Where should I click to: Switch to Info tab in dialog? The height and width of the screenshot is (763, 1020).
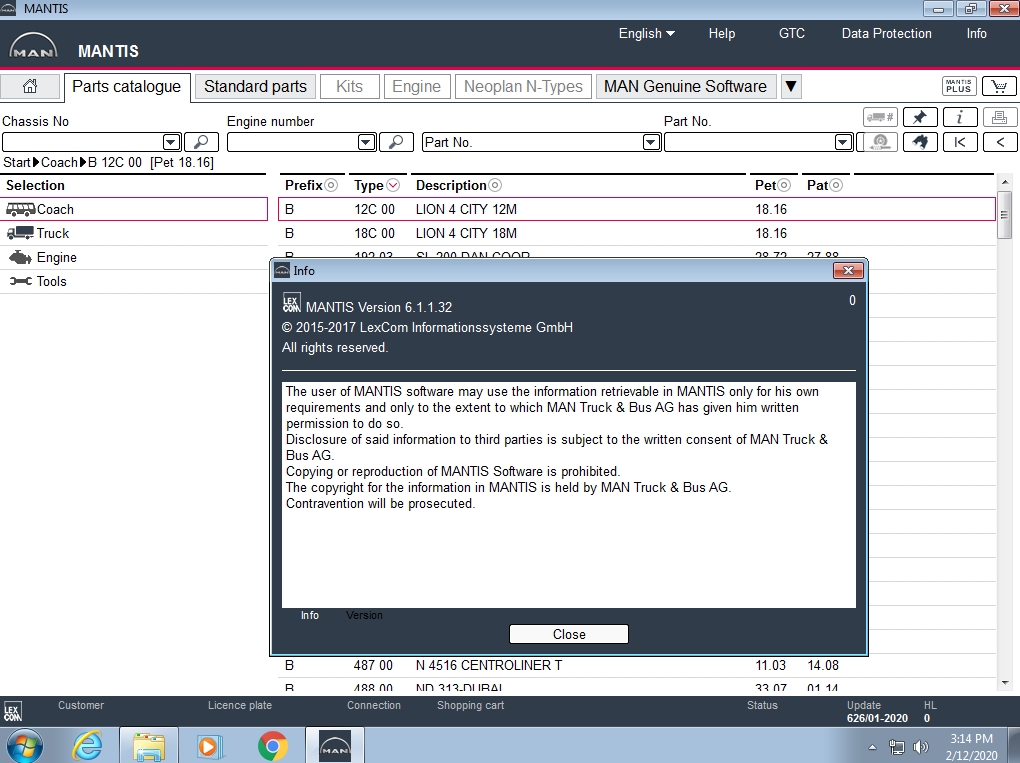click(310, 615)
